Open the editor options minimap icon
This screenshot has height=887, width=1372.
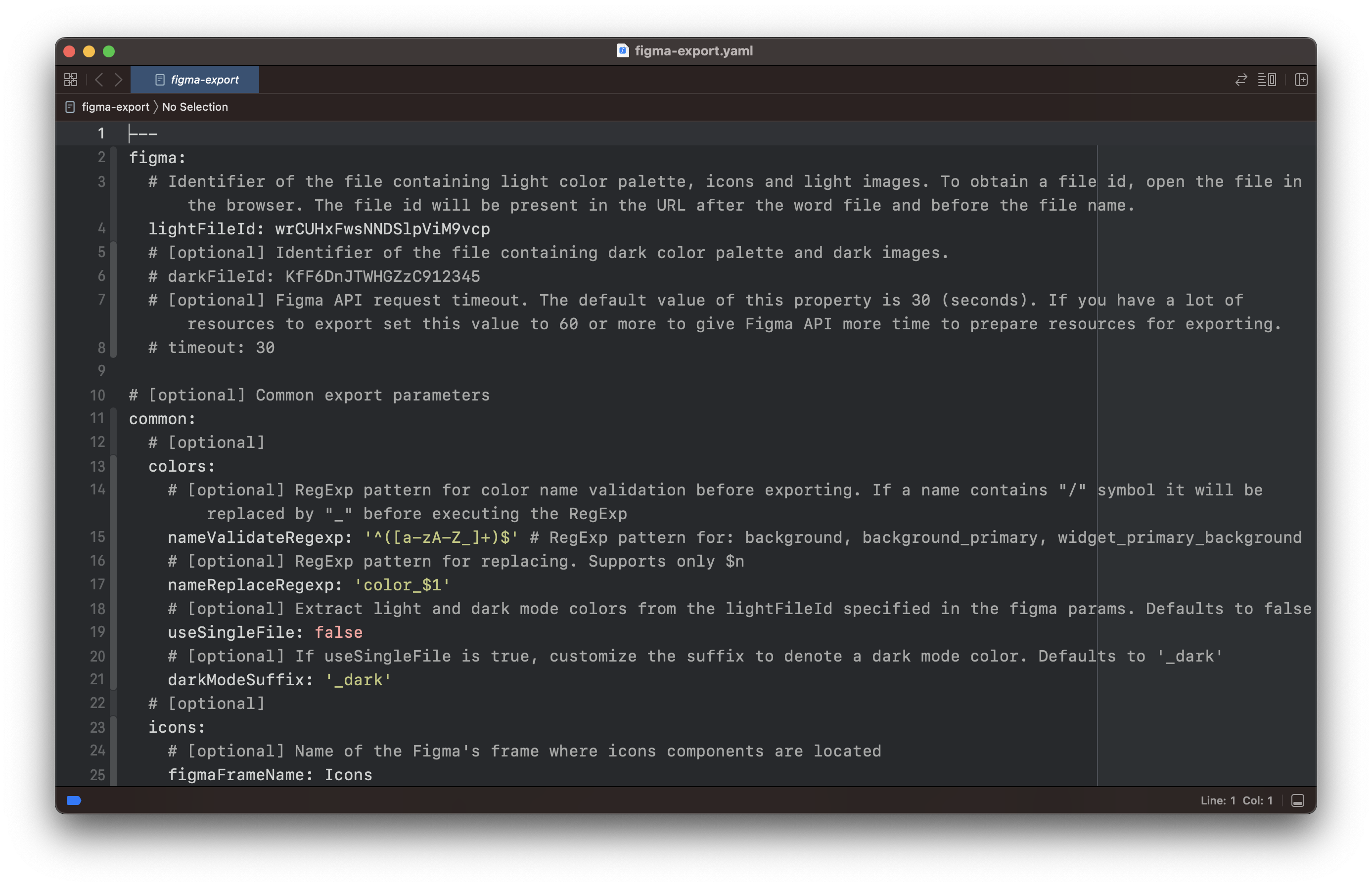click(1267, 80)
